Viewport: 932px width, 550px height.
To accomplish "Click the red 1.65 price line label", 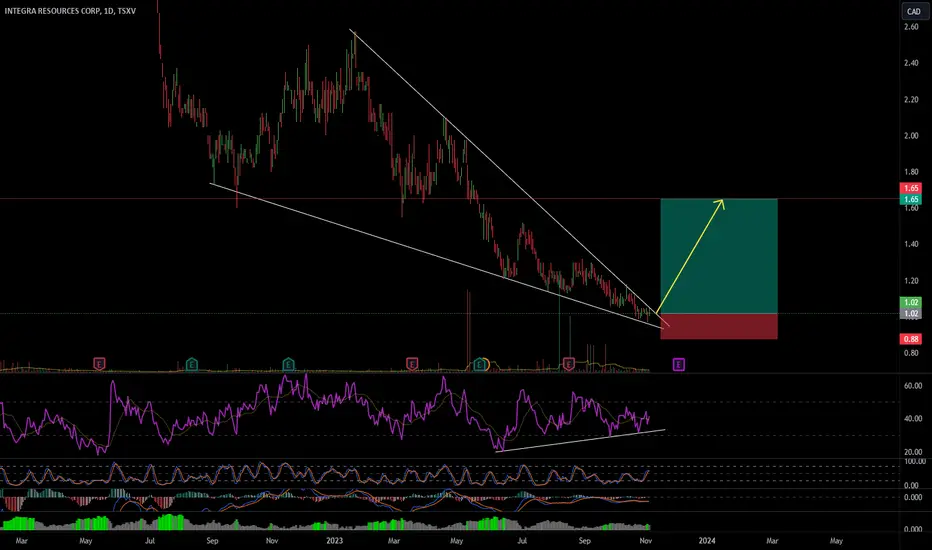I will [911, 188].
